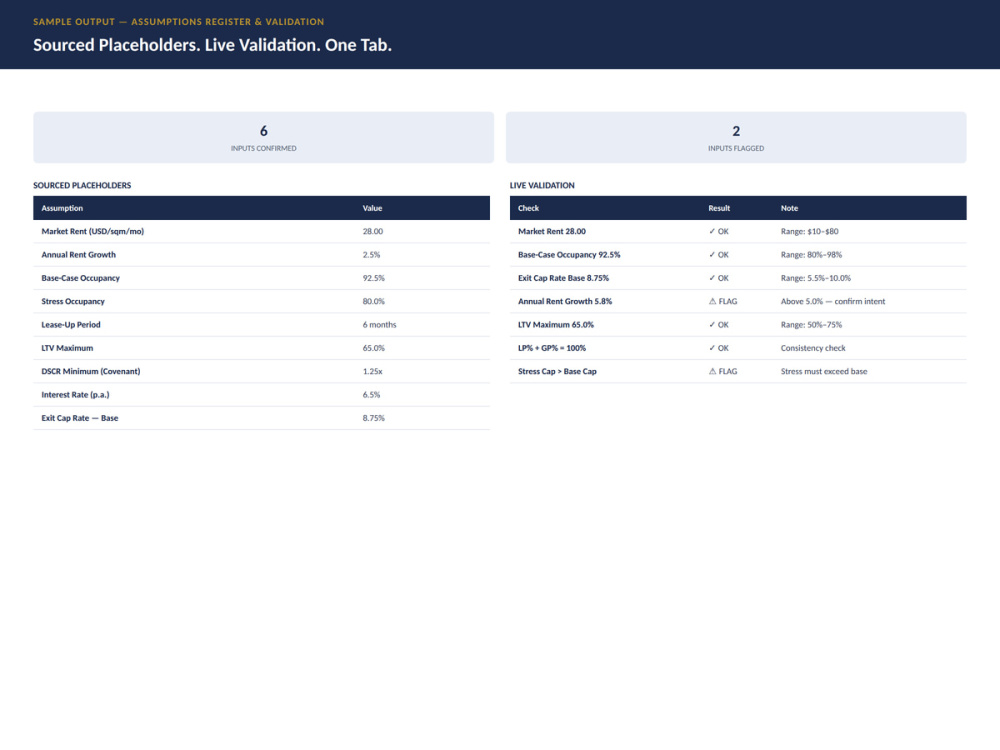Viewport: 1000px width, 750px height.
Task: Click the note 'Range: 5.5%–10.0%'
Action: click(816, 278)
